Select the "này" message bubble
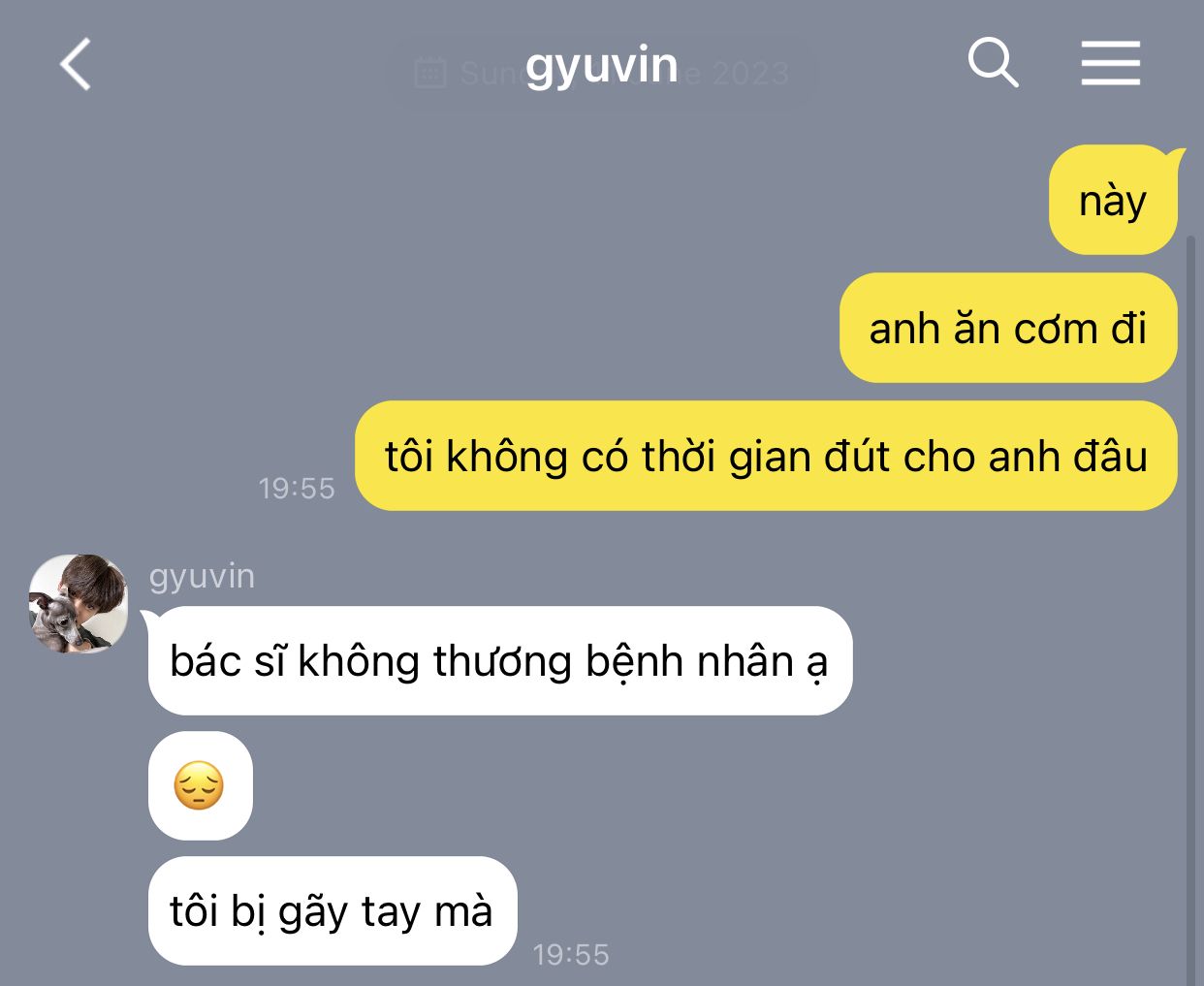 [x=1113, y=201]
